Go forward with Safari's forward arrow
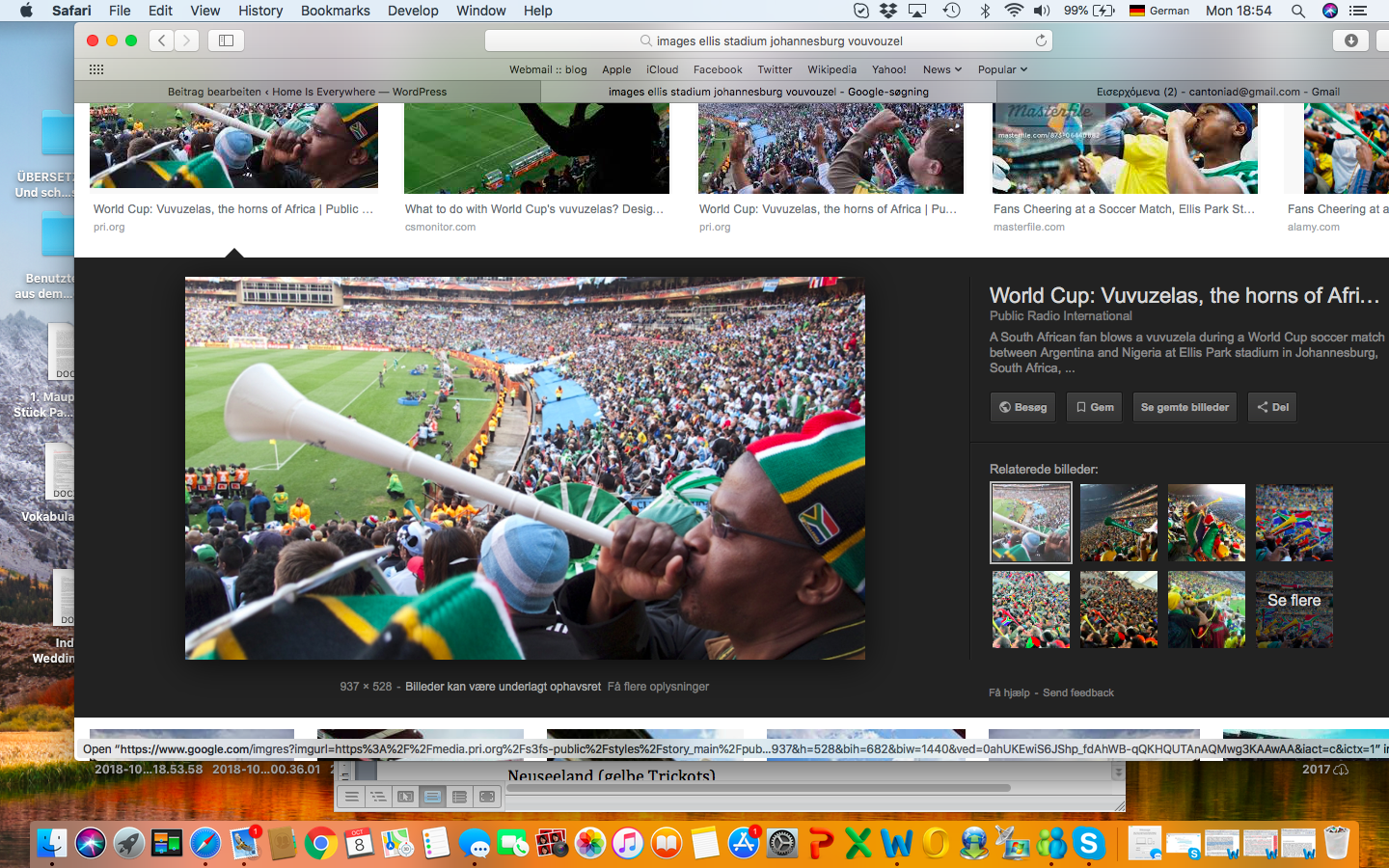1389x868 pixels. coord(187,41)
